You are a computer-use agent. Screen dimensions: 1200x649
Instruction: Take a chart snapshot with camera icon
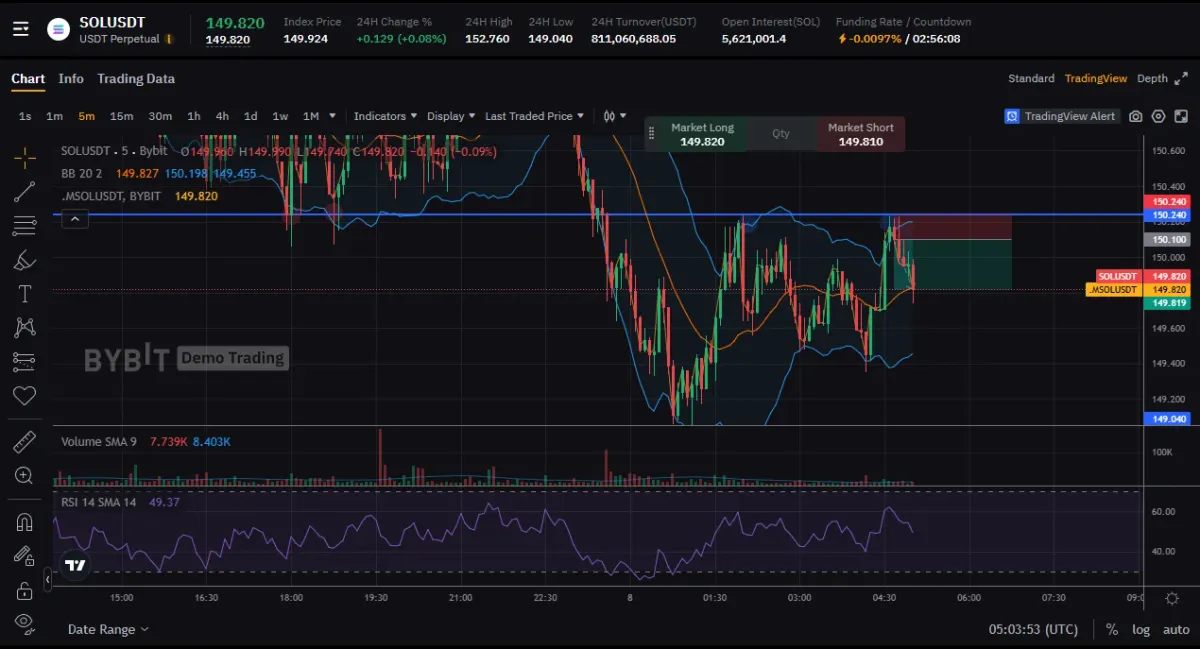click(1136, 116)
